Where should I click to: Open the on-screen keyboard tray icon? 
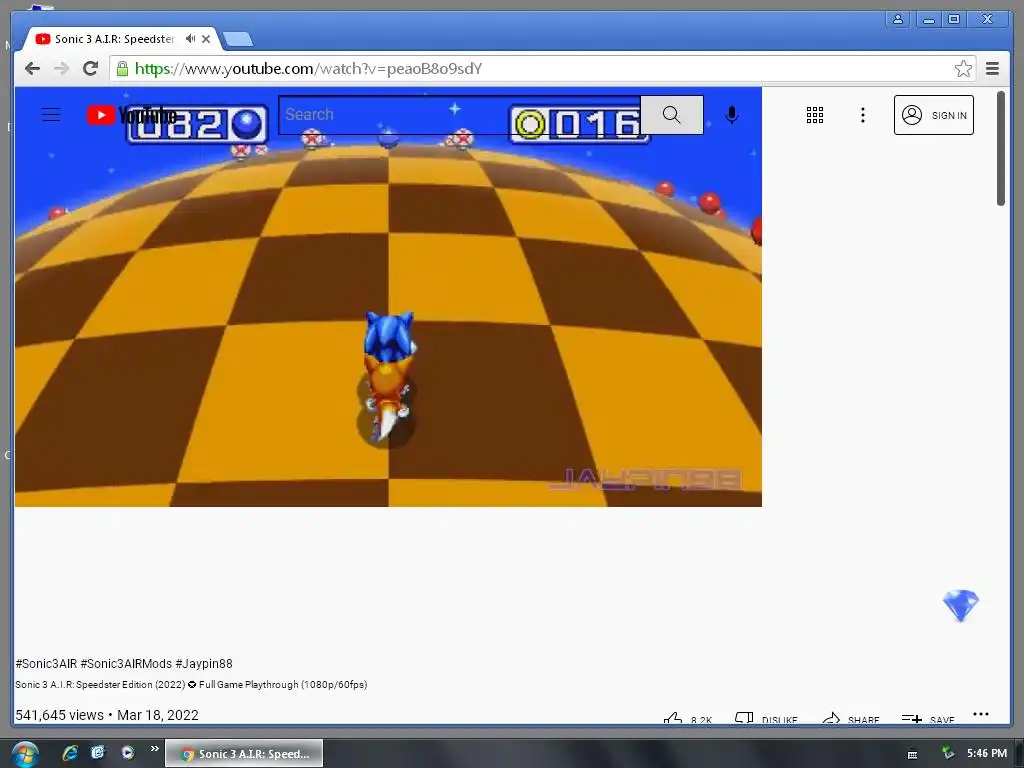tap(912, 754)
